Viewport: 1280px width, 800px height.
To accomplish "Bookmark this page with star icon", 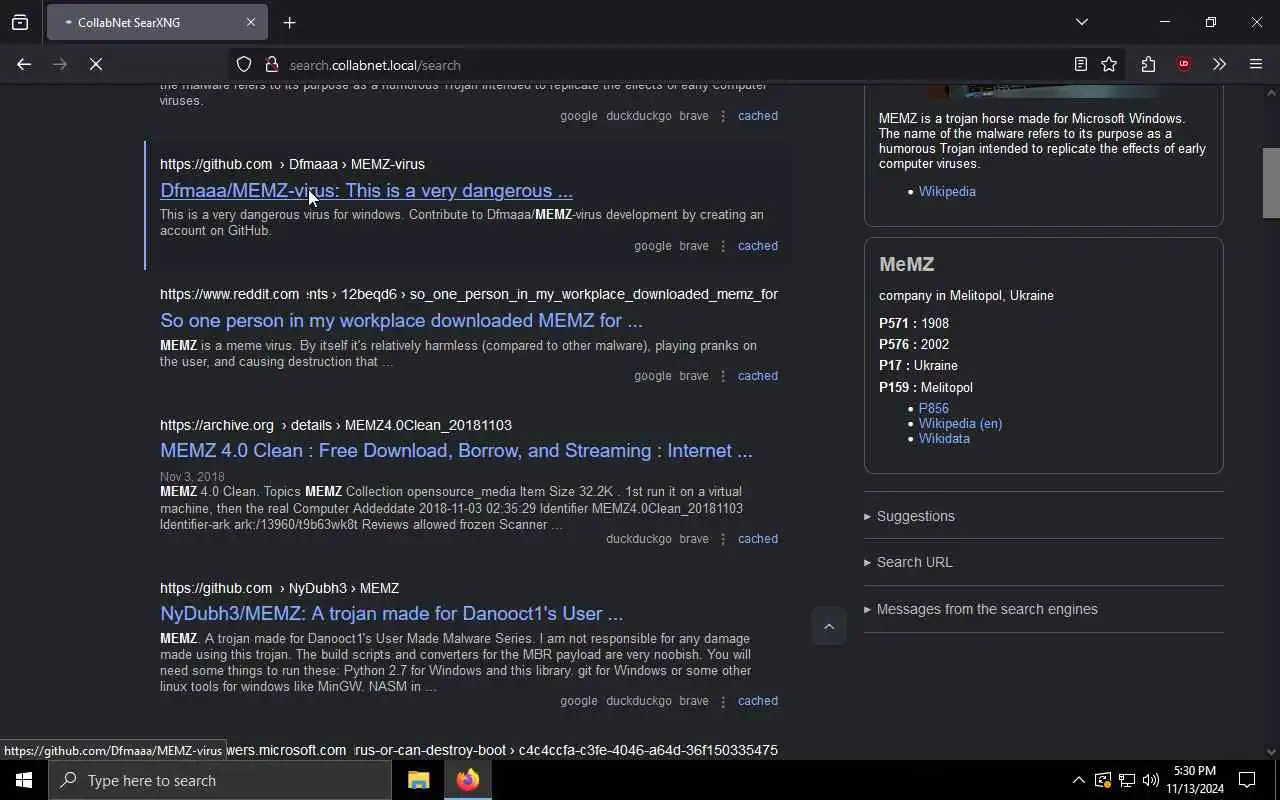I will point(1109,64).
